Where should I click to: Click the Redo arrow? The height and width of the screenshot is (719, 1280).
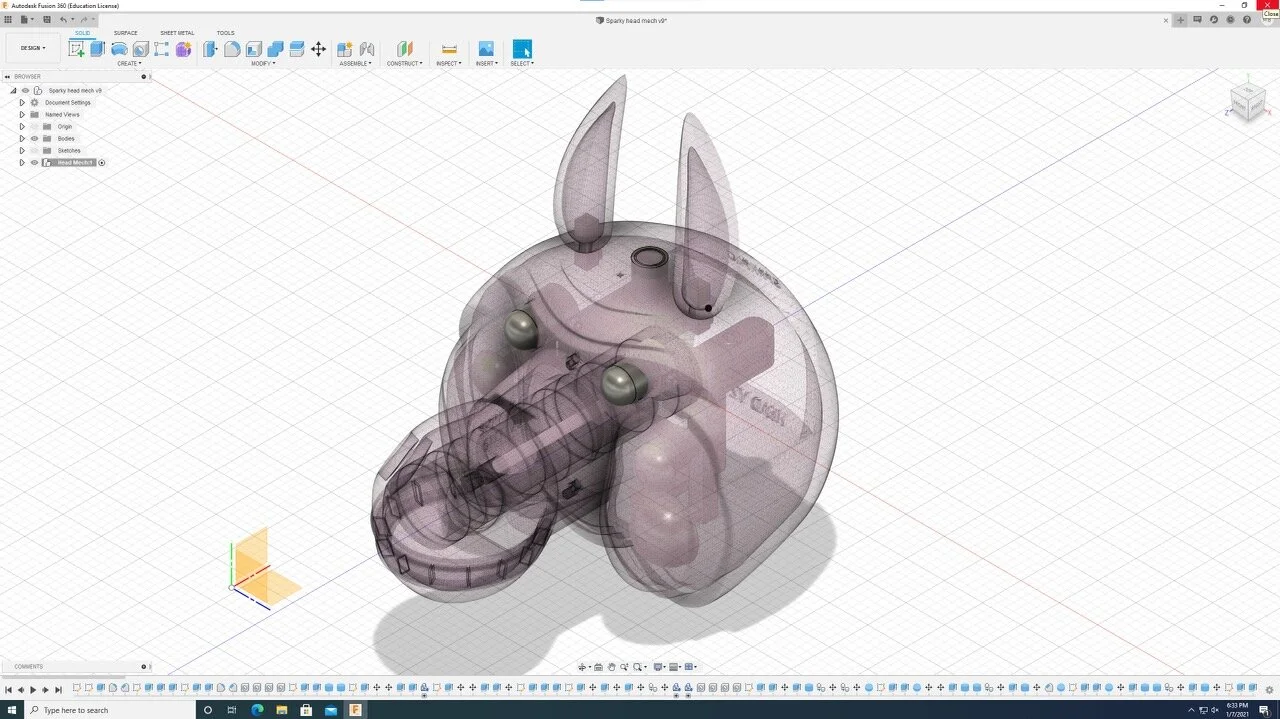coord(84,19)
